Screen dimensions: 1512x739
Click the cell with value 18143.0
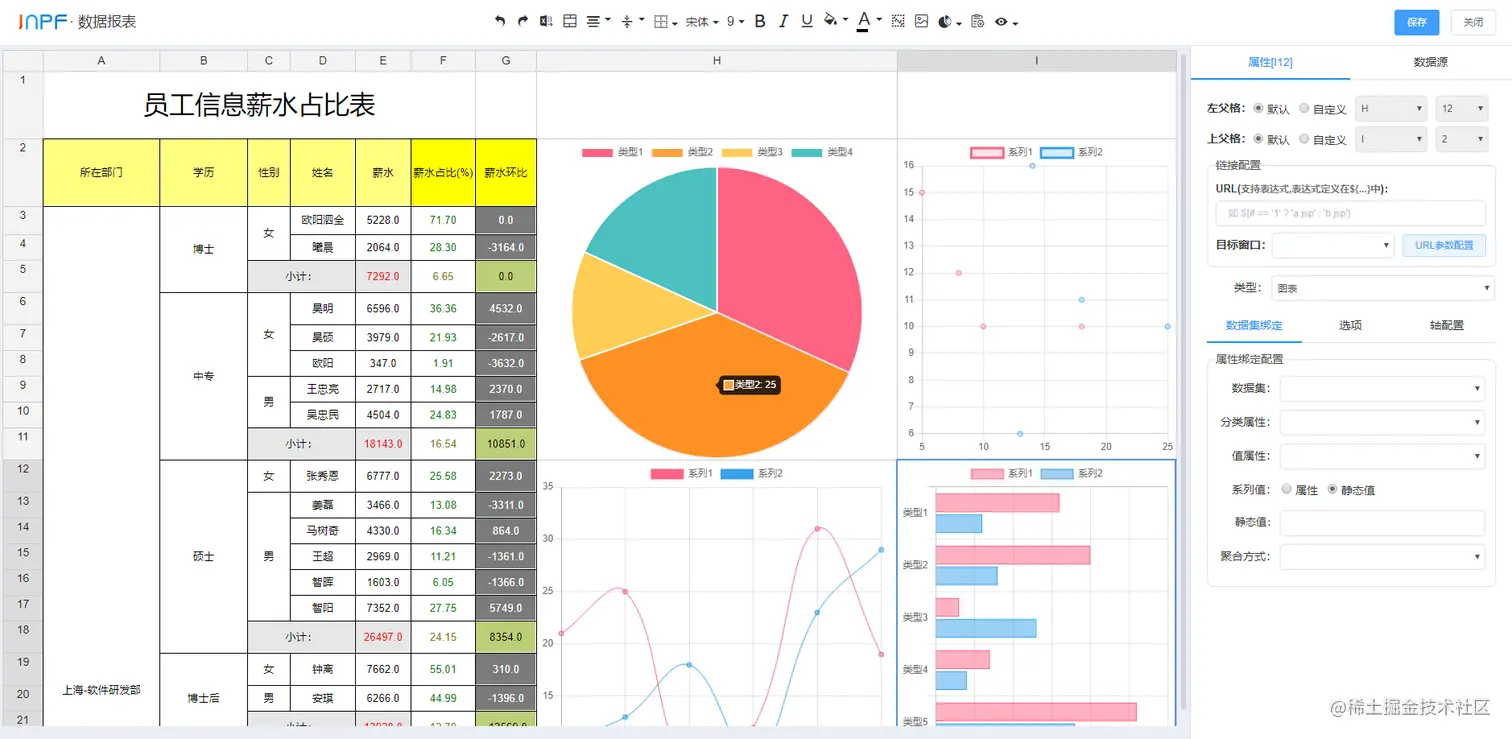383,443
